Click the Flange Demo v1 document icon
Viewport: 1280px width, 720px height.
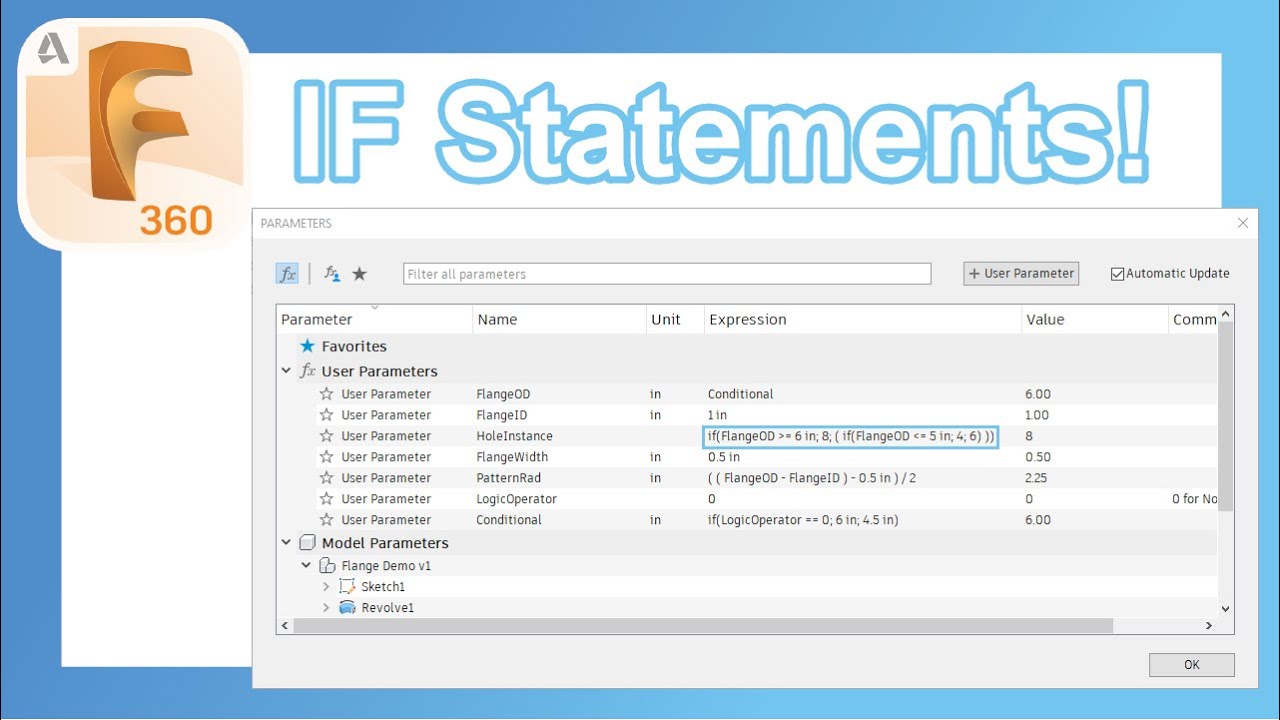point(327,566)
